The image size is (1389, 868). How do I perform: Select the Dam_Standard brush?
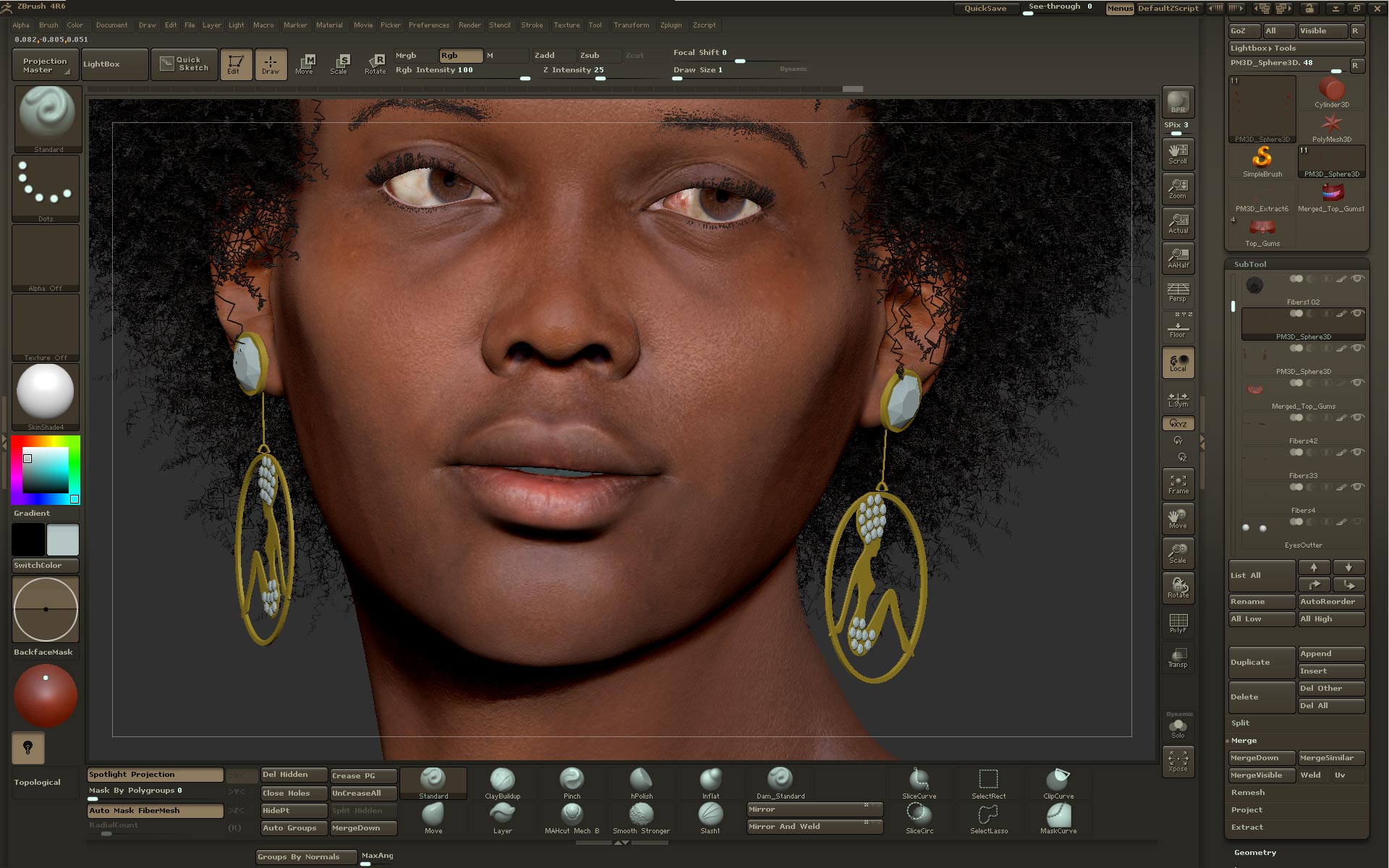pyautogui.click(x=780, y=783)
